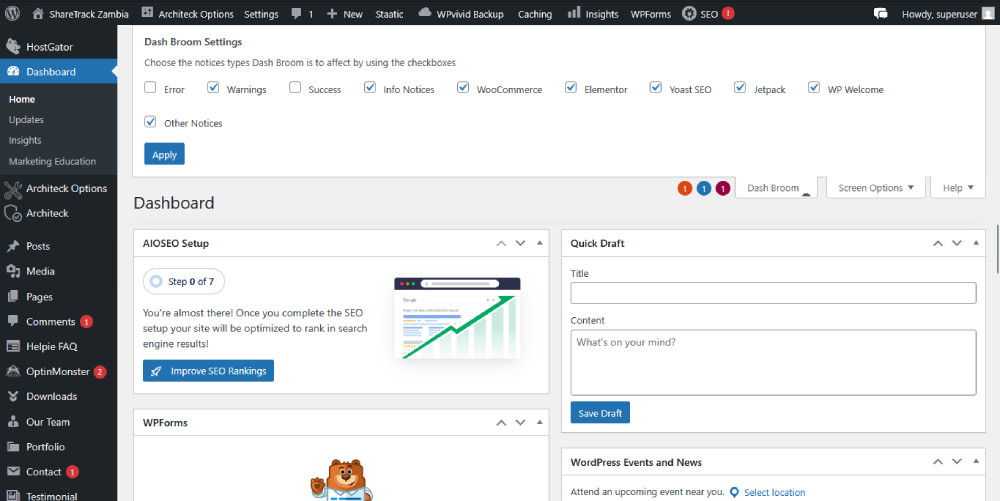1000x501 pixels.
Task: Uncheck the Other Notices checkbox
Action: [x=150, y=121]
